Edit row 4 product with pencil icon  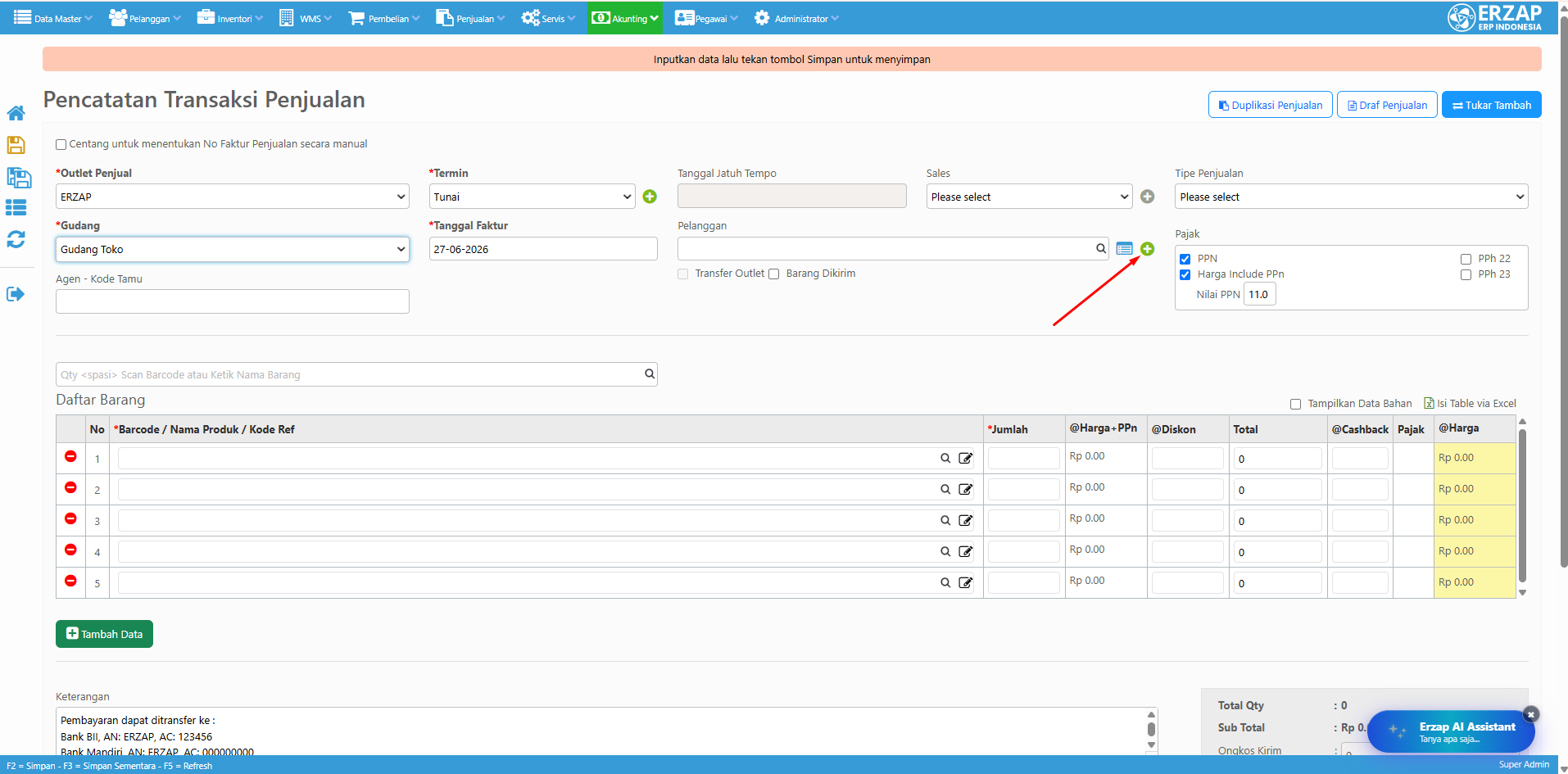[x=966, y=551]
